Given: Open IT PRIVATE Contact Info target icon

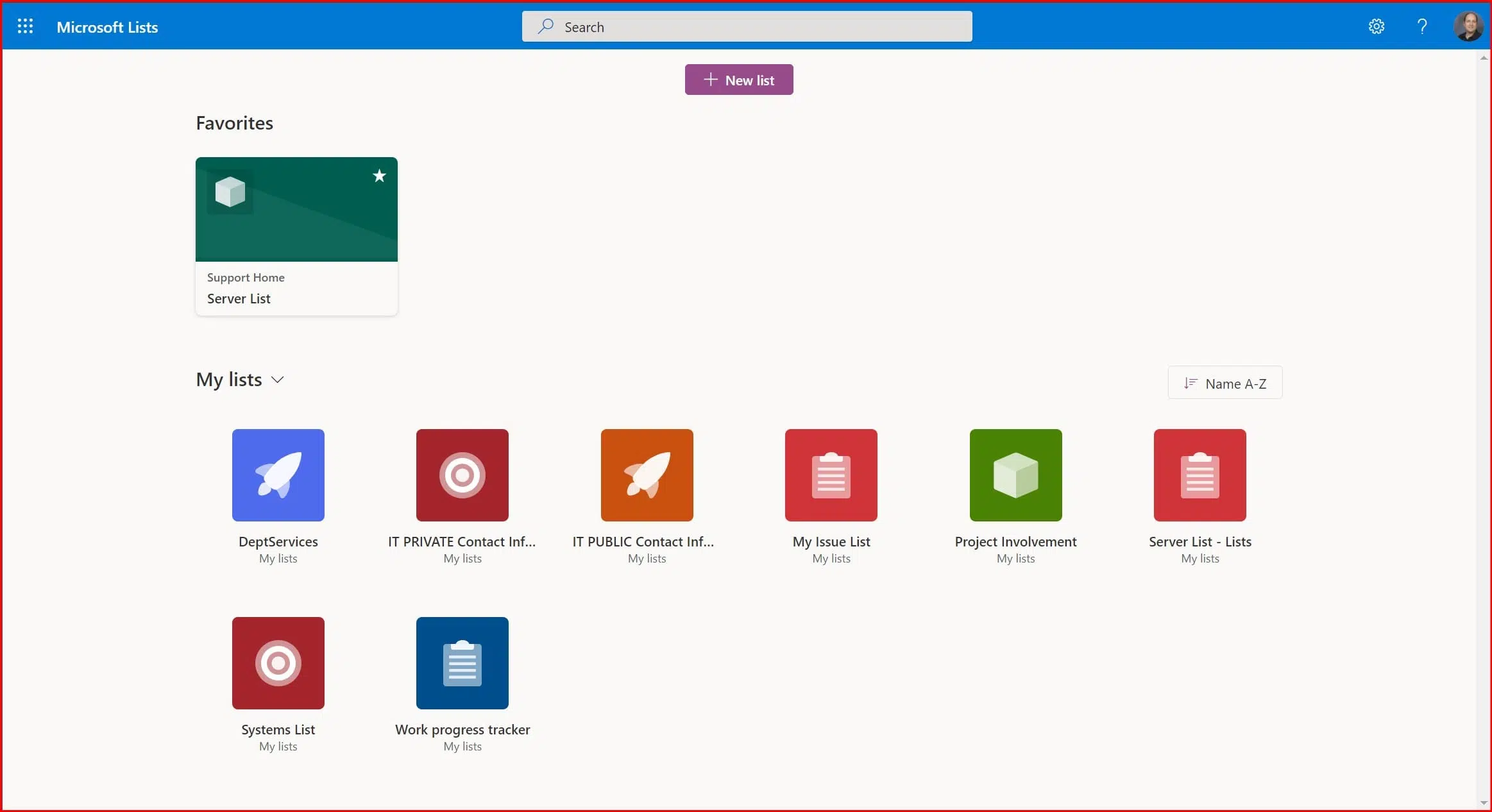Looking at the screenshot, I should (462, 475).
